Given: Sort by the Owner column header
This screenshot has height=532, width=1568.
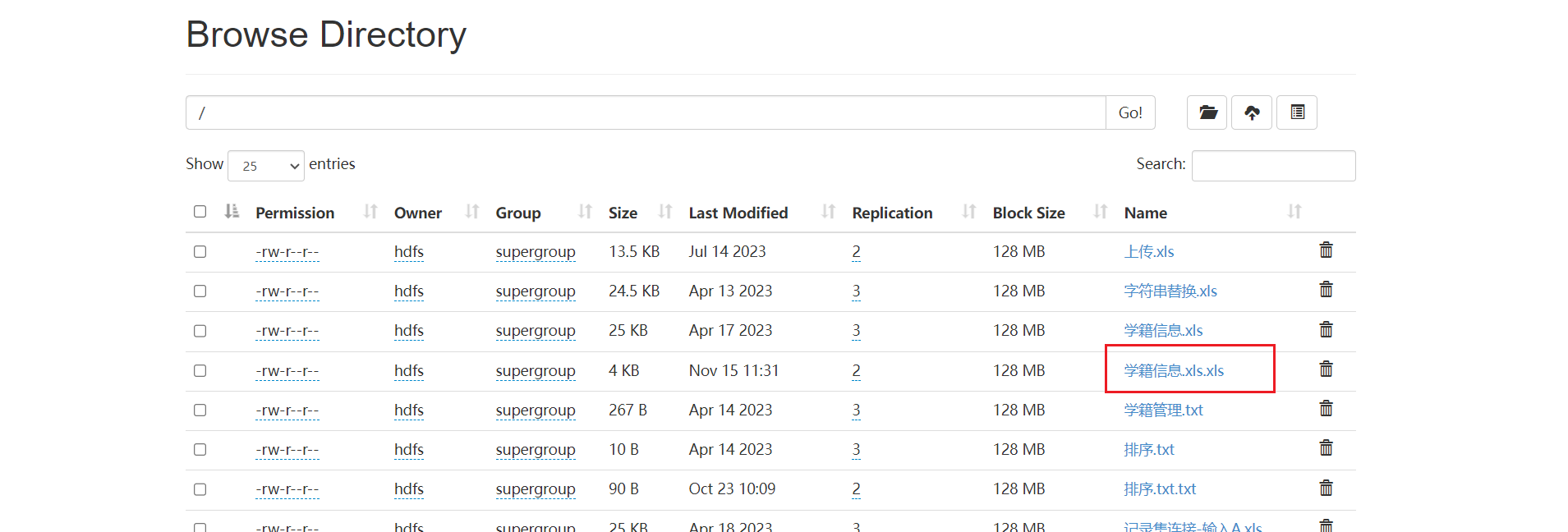Looking at the screenshot, I should (x=417, y=213).
